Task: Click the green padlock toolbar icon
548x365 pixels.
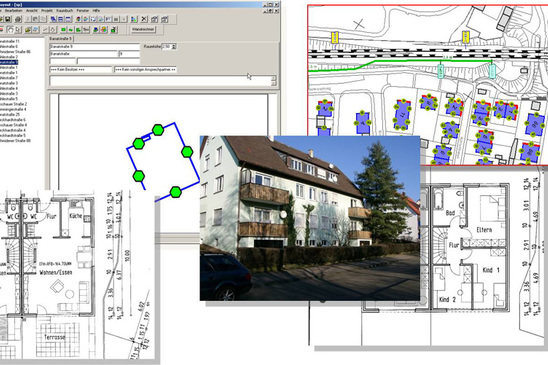Action: (x=114, y=30)
